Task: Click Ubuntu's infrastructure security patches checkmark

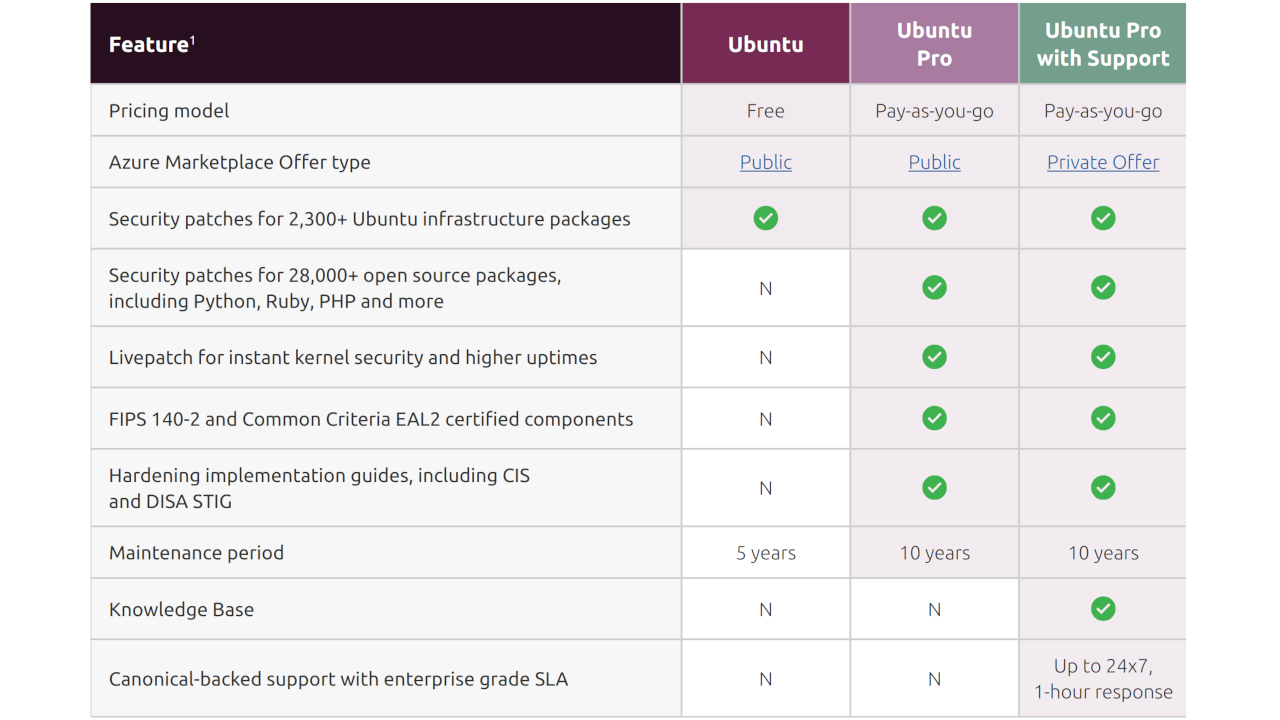Action: (x=765, y=218)
